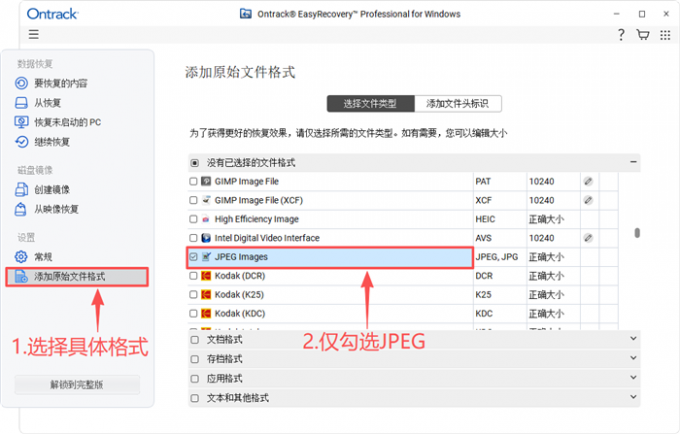This screenshot has height=434, width=680.
Task: Click the Kodak (KDC) icon
Action: coord(206,313)
